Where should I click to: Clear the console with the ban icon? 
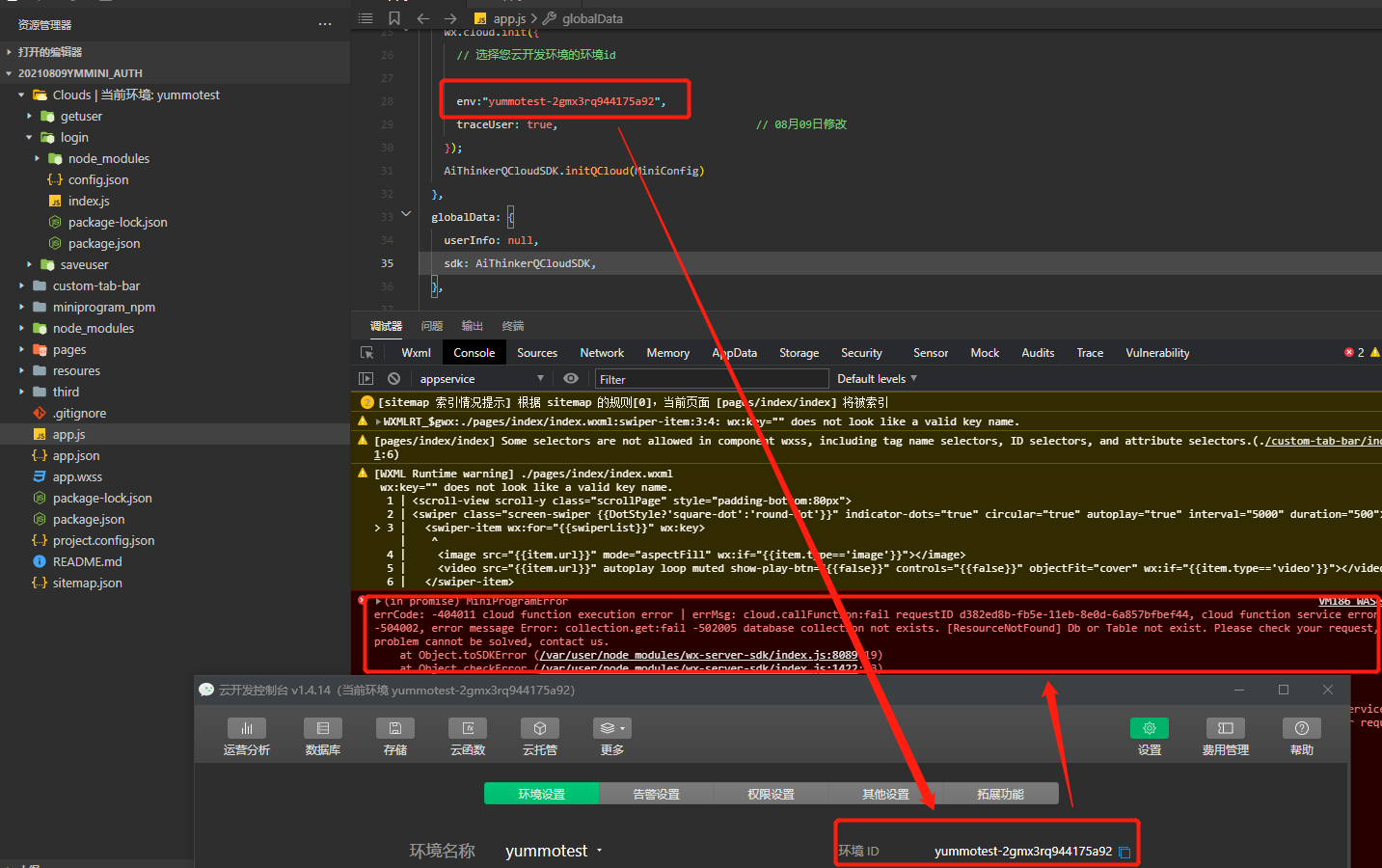coord(393,379)
